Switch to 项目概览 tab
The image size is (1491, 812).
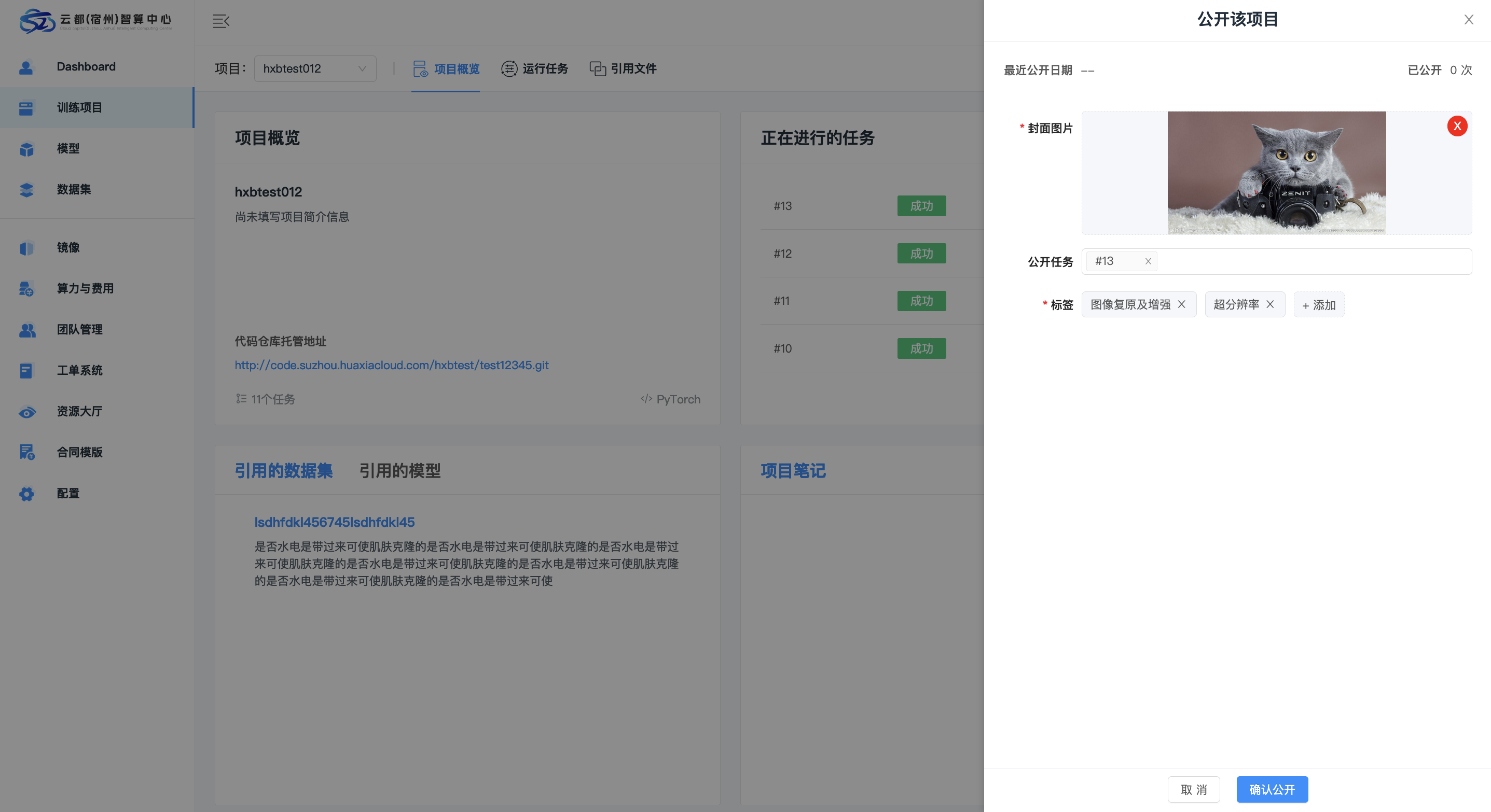[446, 69]
